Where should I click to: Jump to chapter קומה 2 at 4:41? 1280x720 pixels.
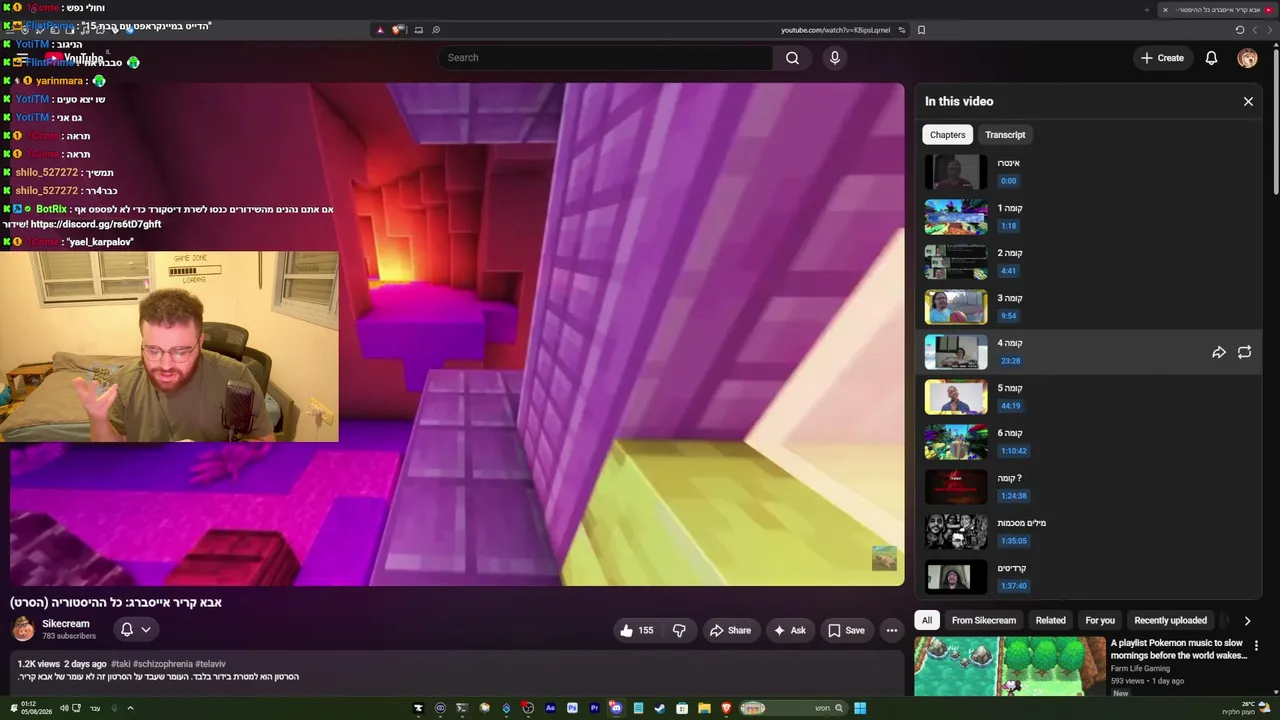pos(1090,262)
